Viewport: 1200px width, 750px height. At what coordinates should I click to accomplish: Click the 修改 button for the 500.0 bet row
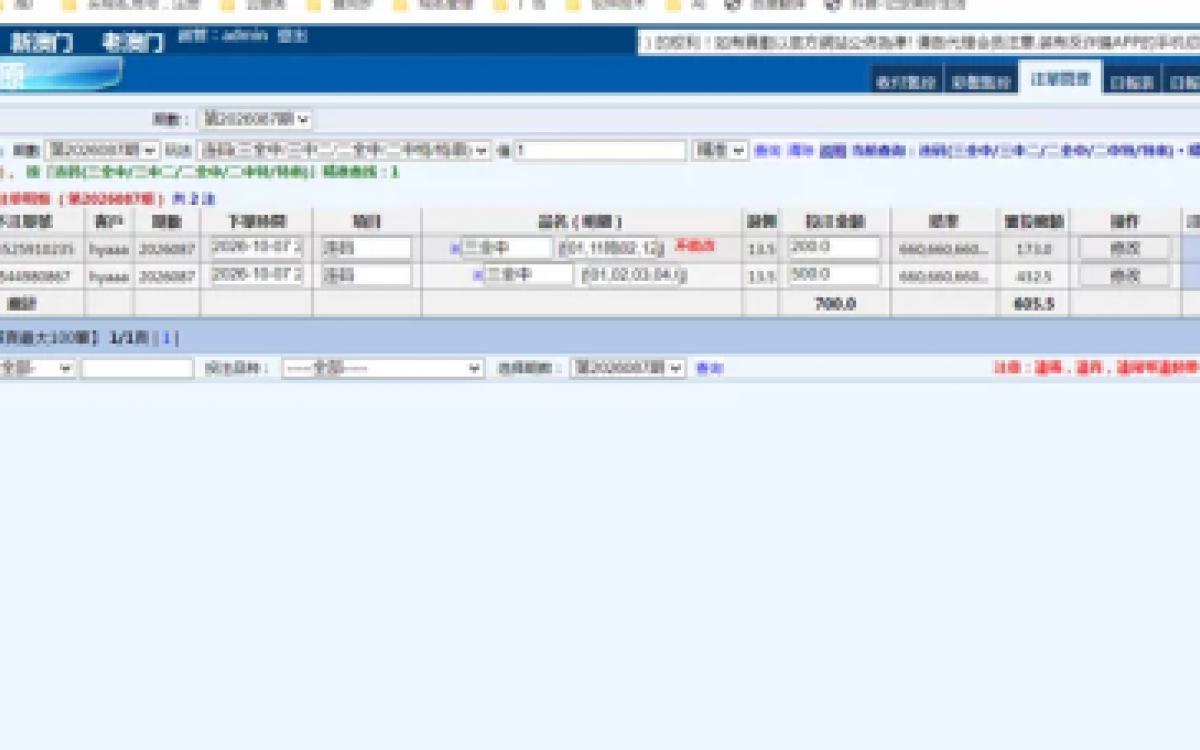pyautogui.click(x=1125, y=275)
